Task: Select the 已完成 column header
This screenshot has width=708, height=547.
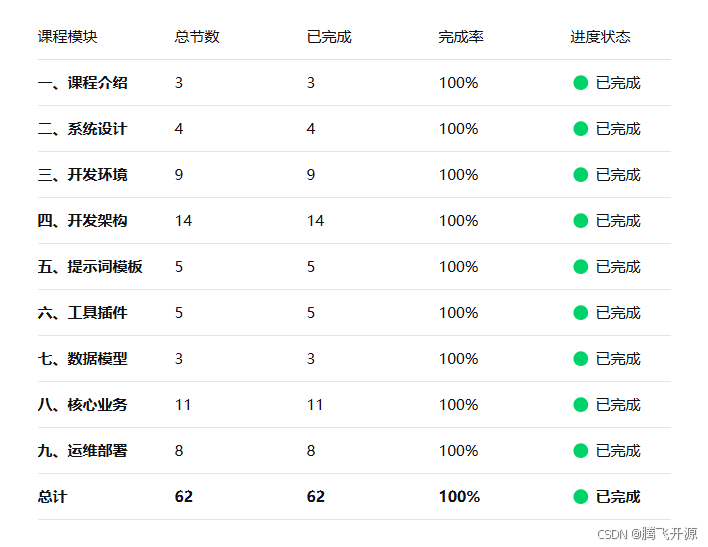Action: pyautogui.click(x=329, y=37)
